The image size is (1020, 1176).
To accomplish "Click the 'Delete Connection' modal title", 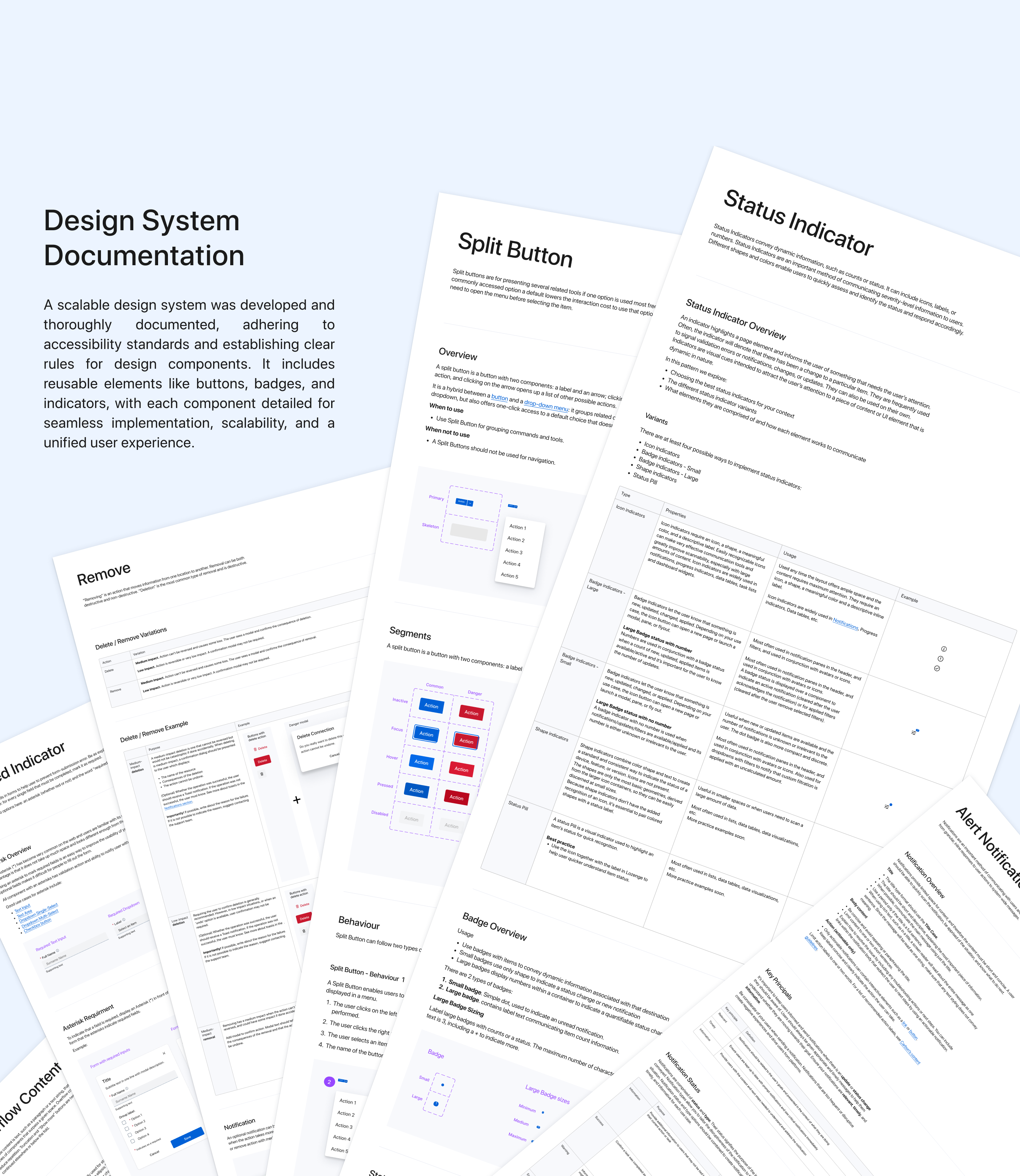I will [316, 733].
